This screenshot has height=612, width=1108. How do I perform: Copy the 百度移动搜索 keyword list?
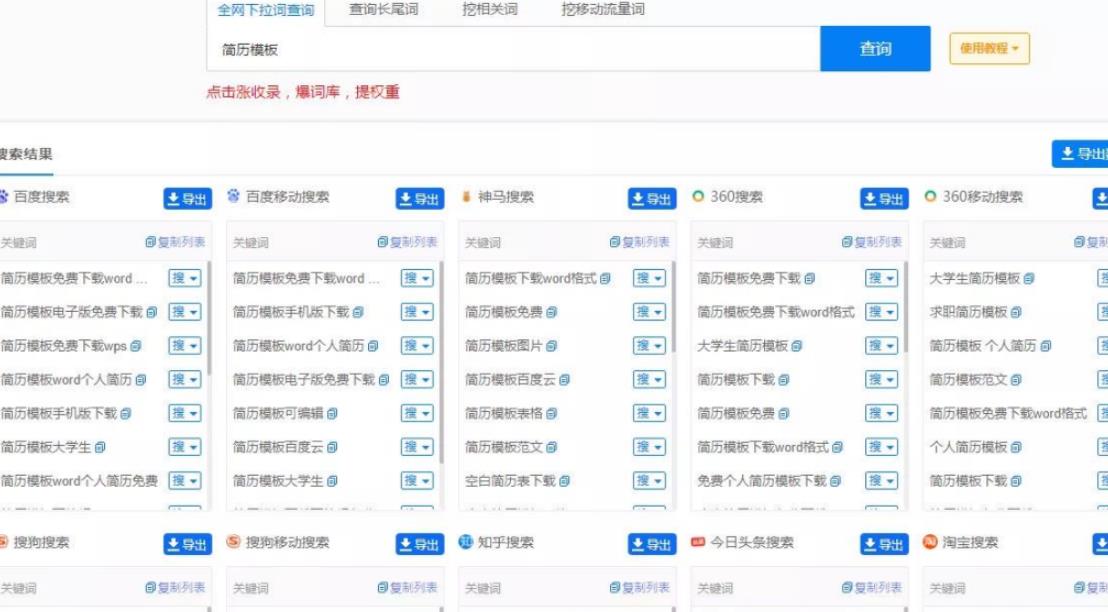tap(408, 242)
